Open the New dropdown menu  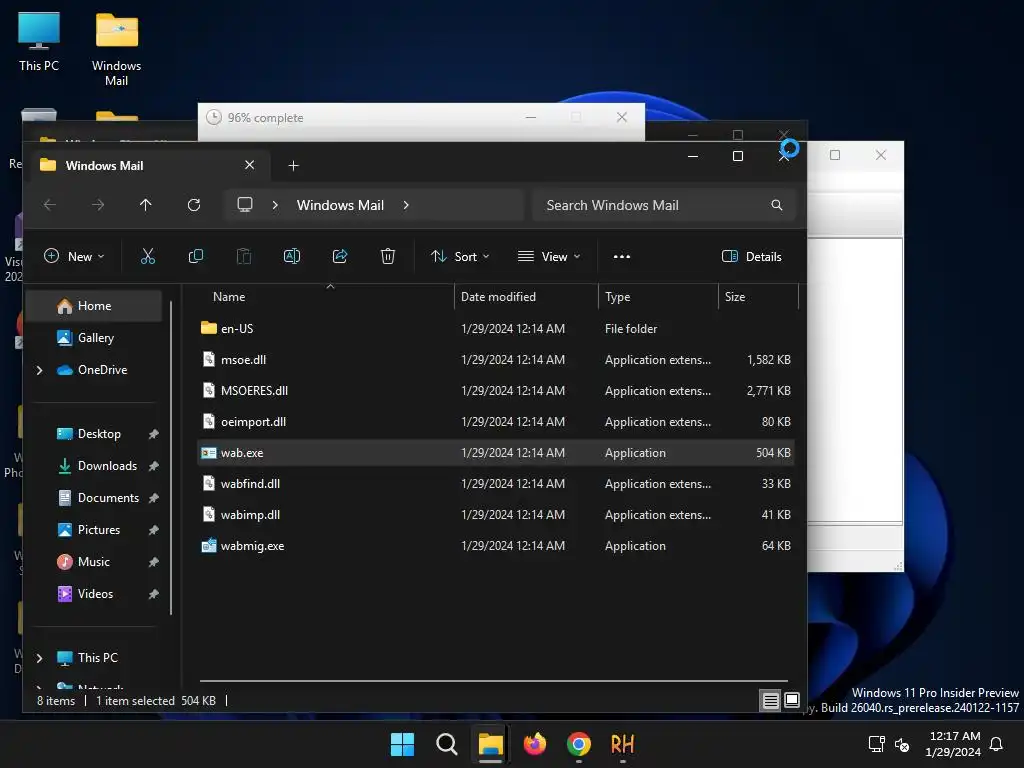click(74, 257)
